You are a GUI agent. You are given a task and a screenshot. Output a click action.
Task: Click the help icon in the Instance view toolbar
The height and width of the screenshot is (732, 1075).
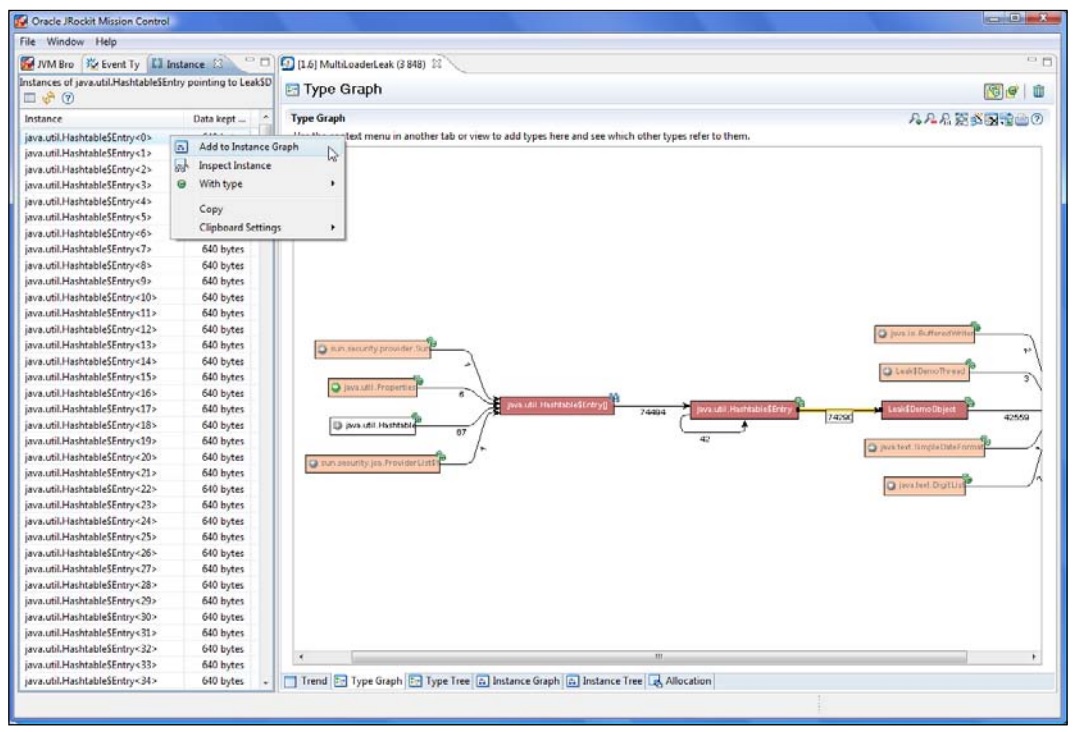(68, 98)
